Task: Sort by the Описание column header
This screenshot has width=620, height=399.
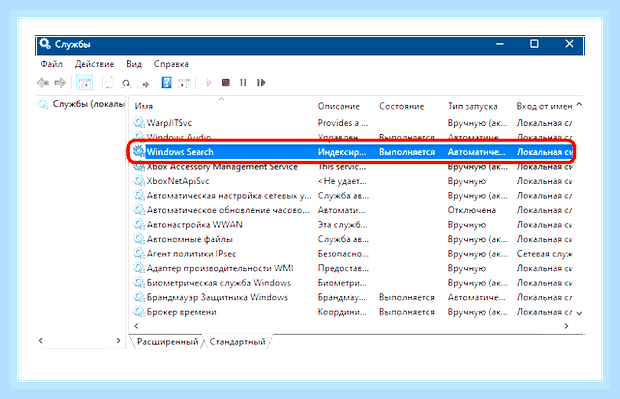Action: [338, 106]
